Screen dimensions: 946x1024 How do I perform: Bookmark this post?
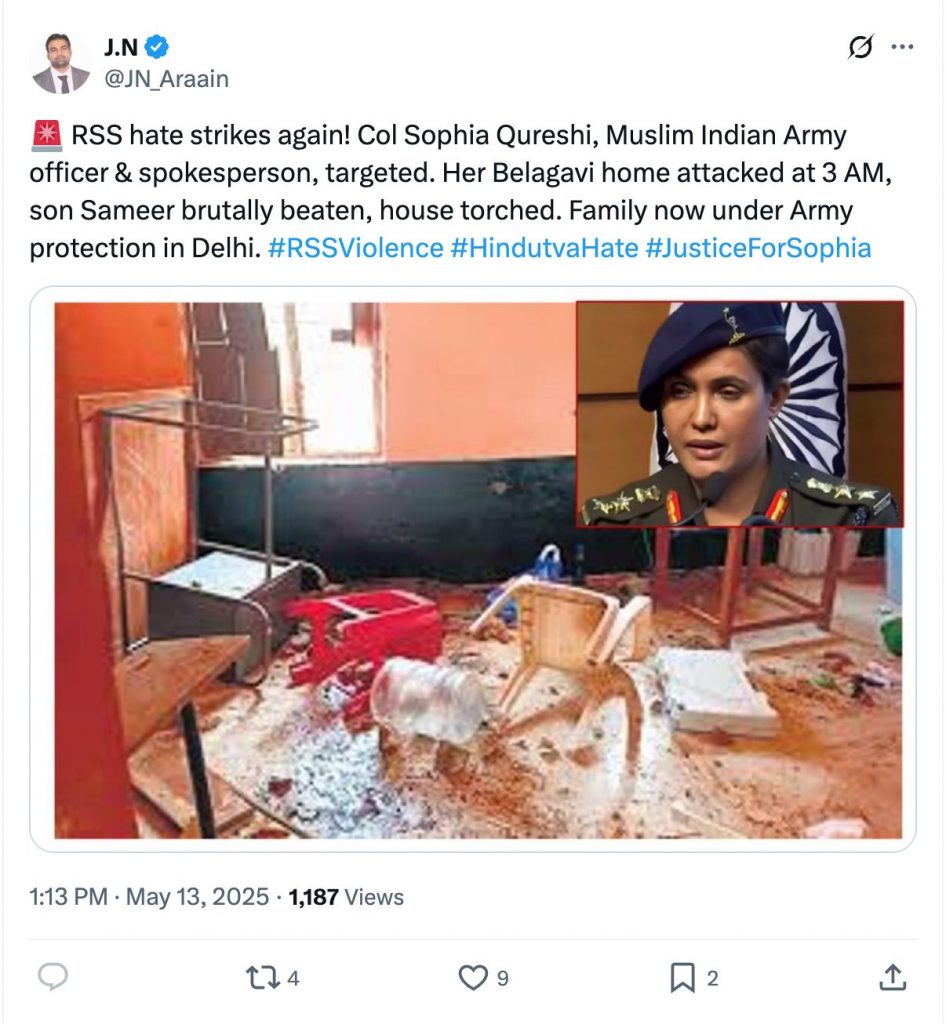tap(682, 977)
